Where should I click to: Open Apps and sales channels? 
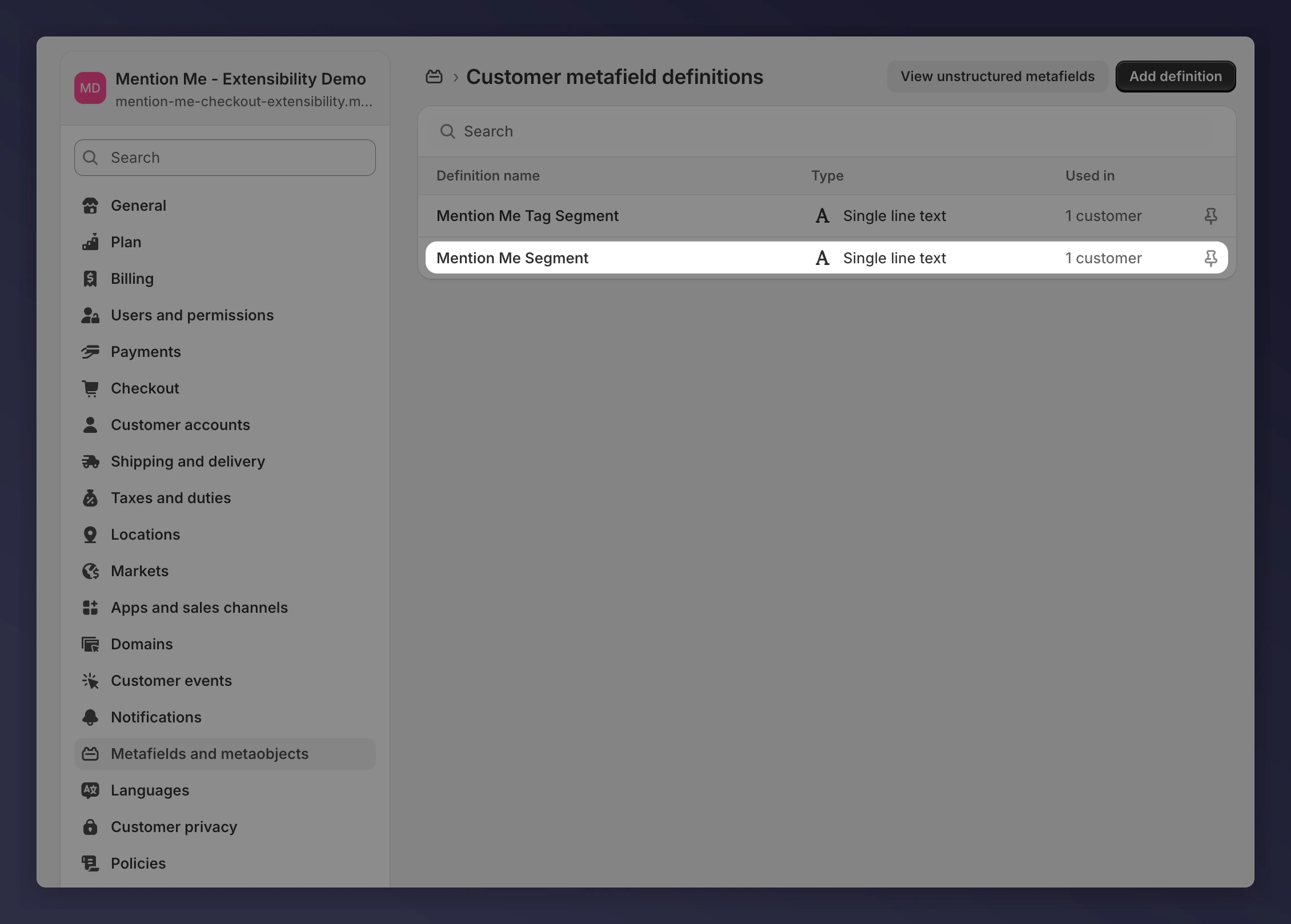225,608
